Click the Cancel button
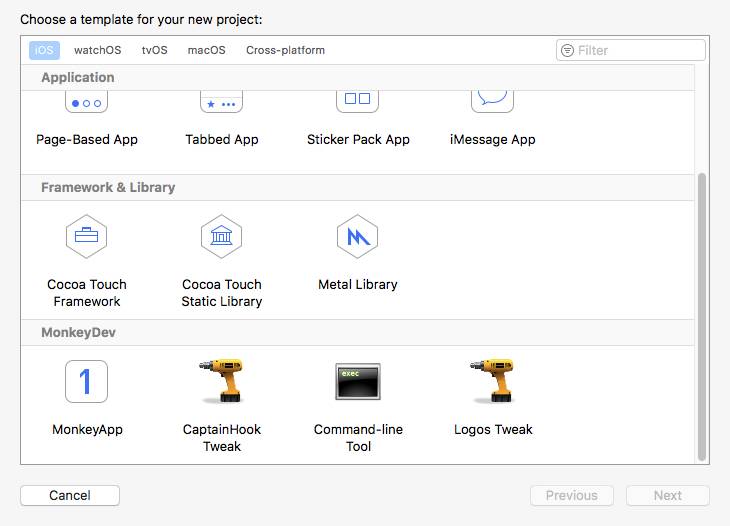This screenshot has height=526, width=730. 70,495
